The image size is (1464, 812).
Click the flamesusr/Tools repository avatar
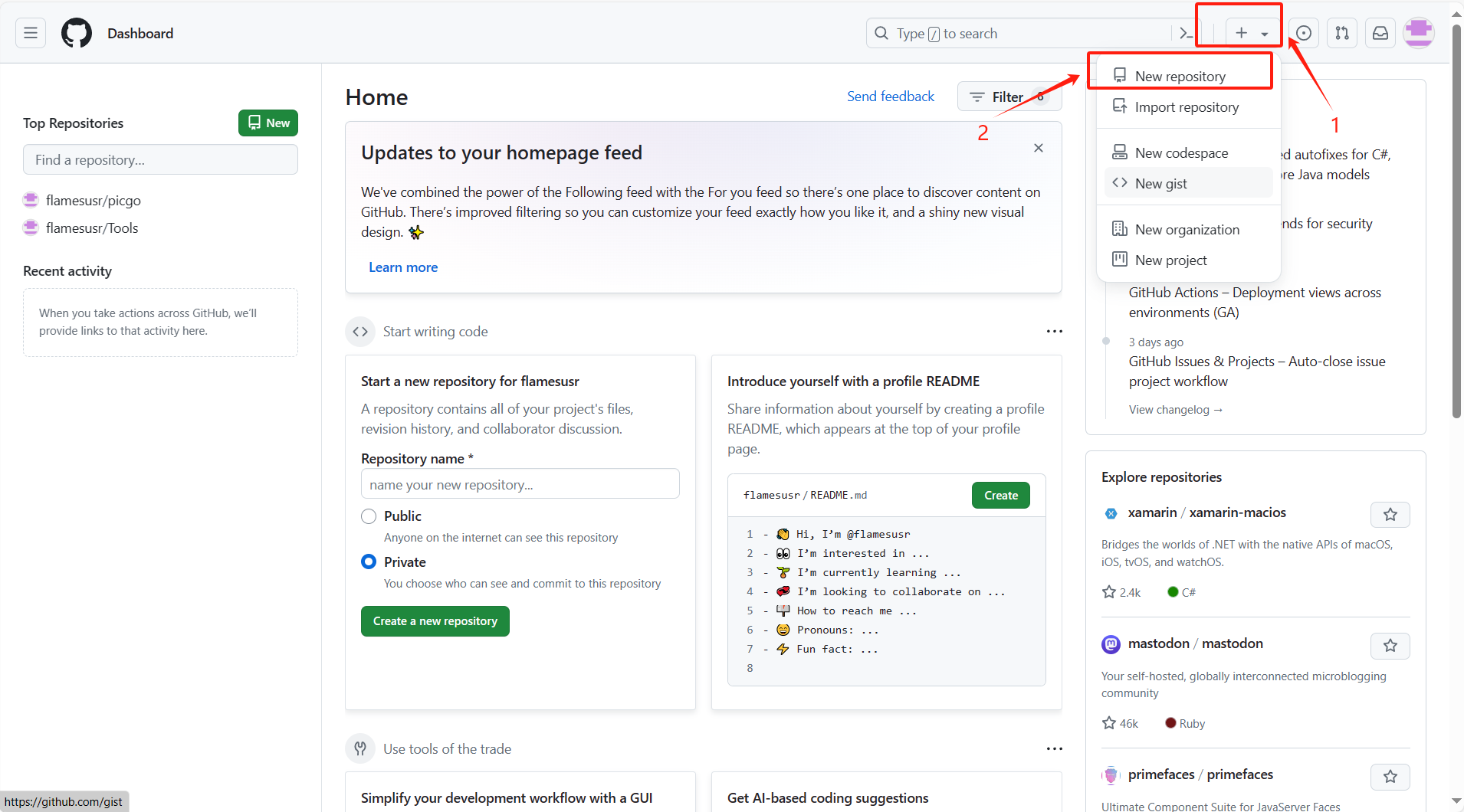click(x=31, y=228)
